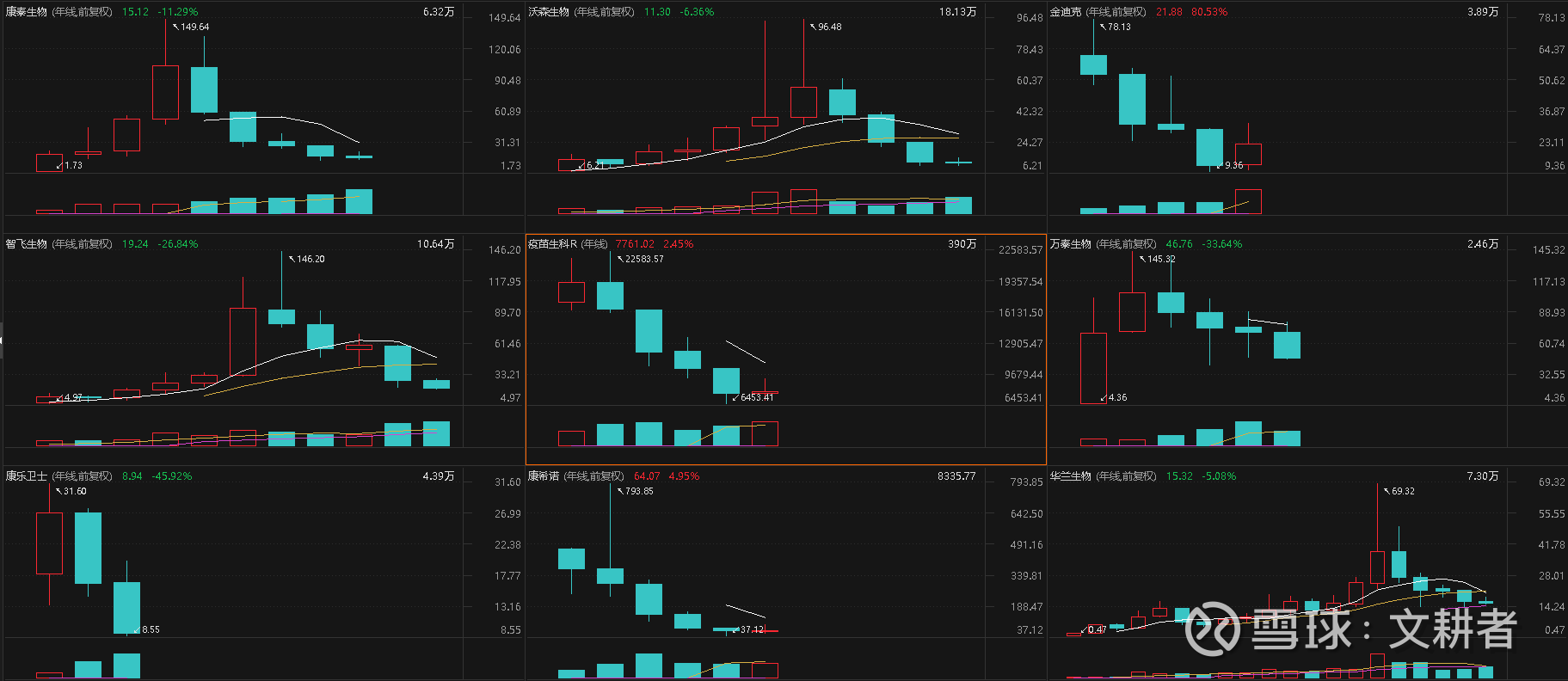Viewport: 1568px width, 681px height.
Task: Click the 17.77 price axis value
Action: [507, 576]
